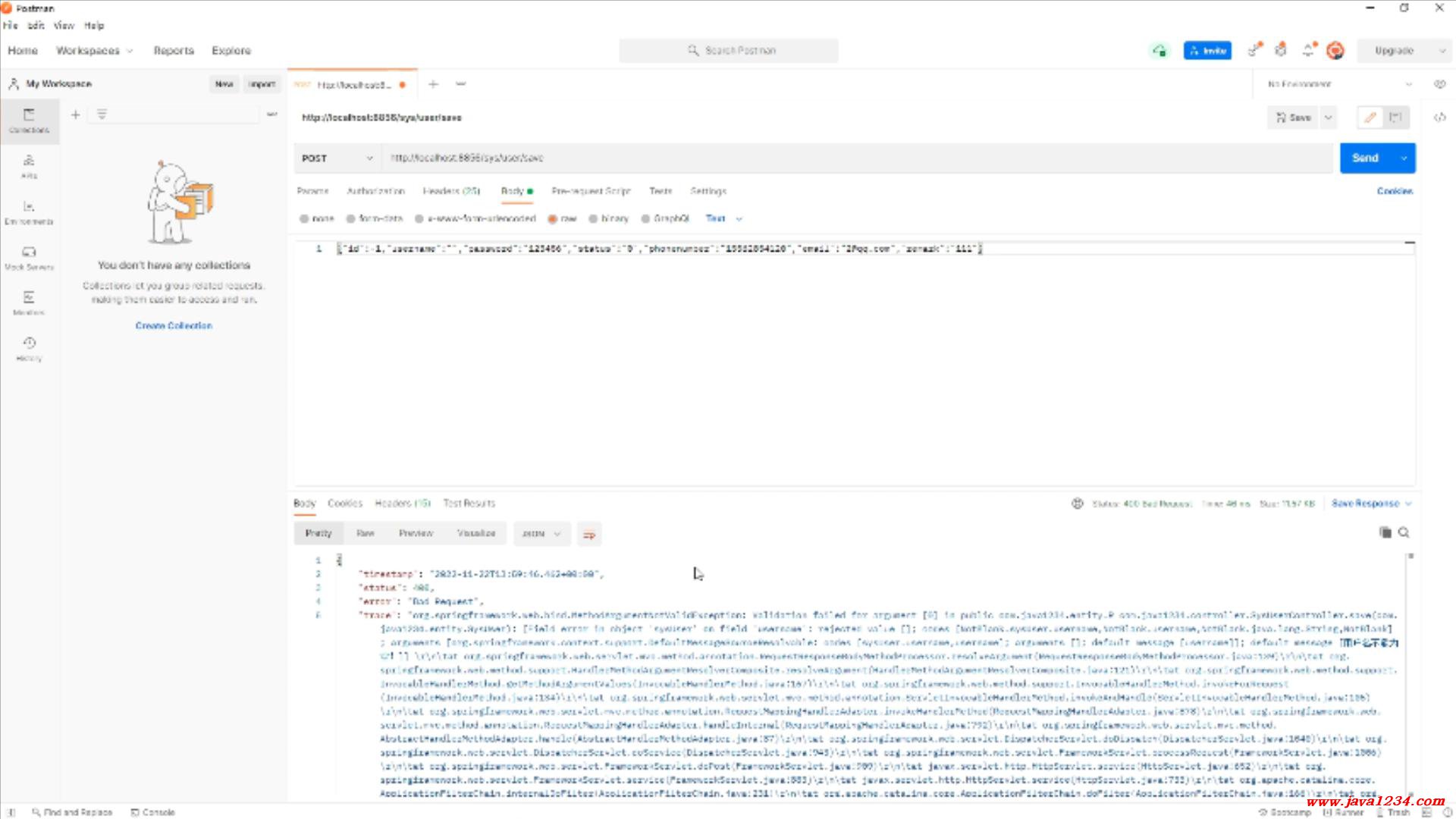Click the globe network icon beside Status
The height and width of the screenshot is (819, 1456).
pos(1077,504)
